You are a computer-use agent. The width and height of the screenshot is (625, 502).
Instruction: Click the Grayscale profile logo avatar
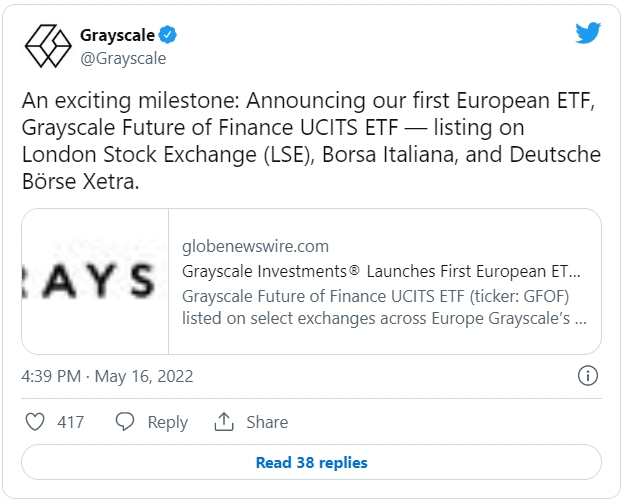pos(46,45)
